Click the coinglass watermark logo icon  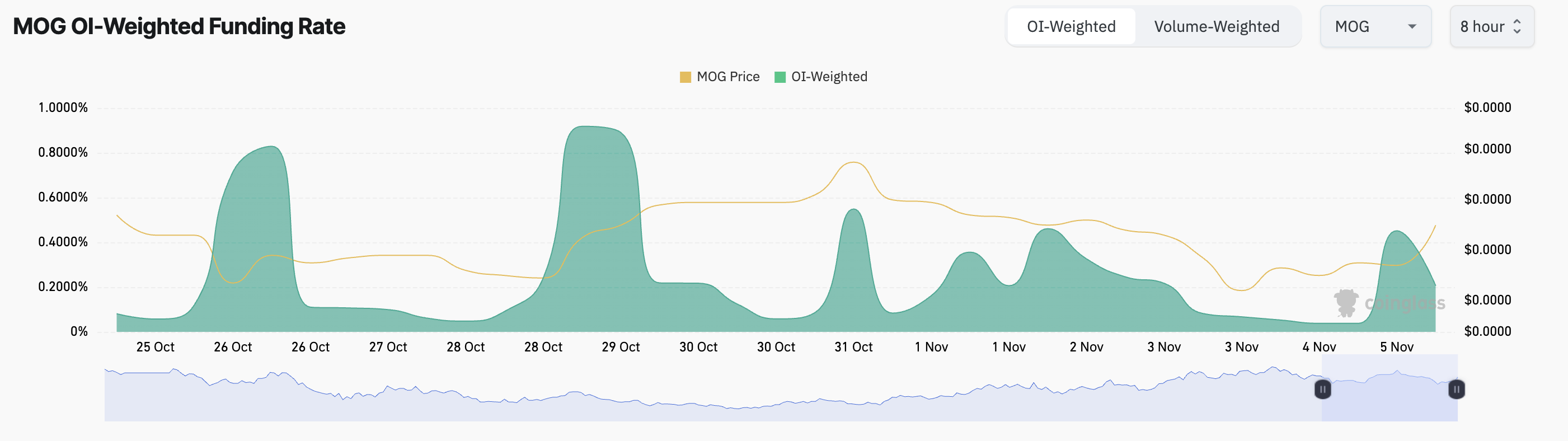(1345, 303)
